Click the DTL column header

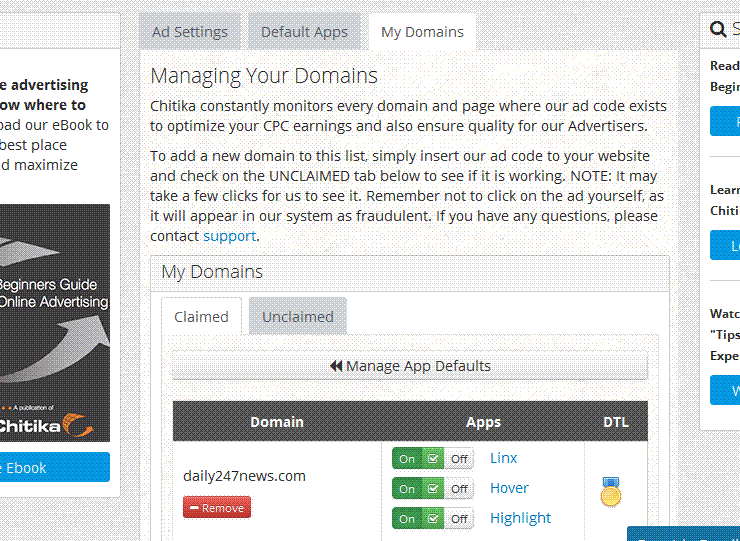pos(616,422)
